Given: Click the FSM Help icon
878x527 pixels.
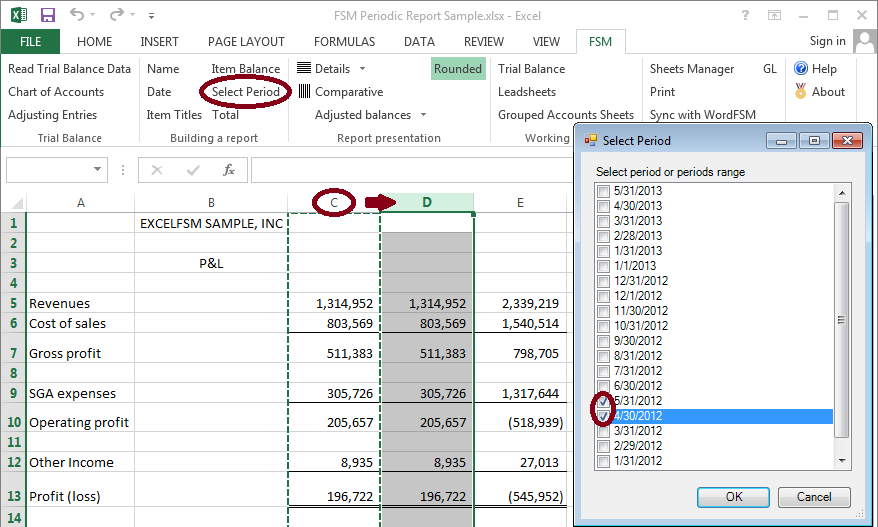Looking at the screenshot, I should [801, 68].
